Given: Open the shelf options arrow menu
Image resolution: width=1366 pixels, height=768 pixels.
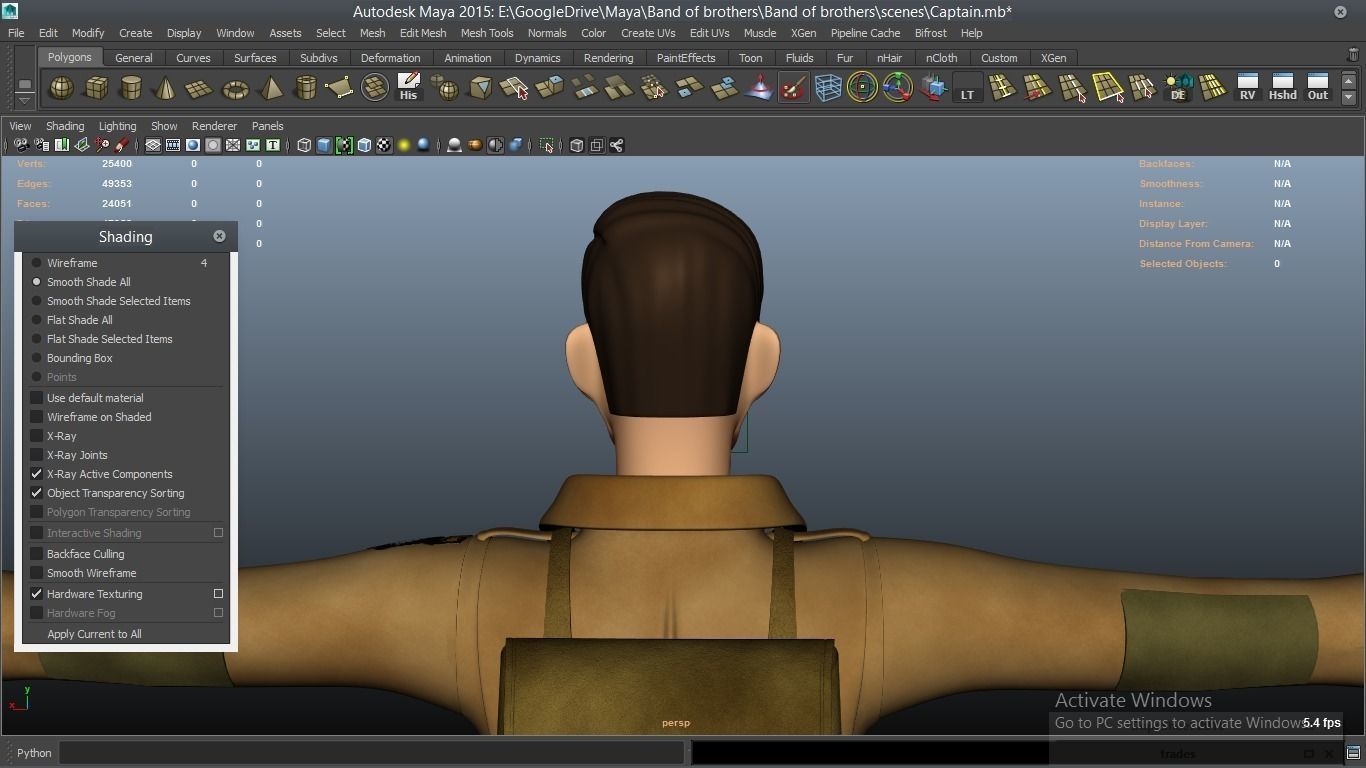Looking at the screenshot, I should click(x=24, y=100).
